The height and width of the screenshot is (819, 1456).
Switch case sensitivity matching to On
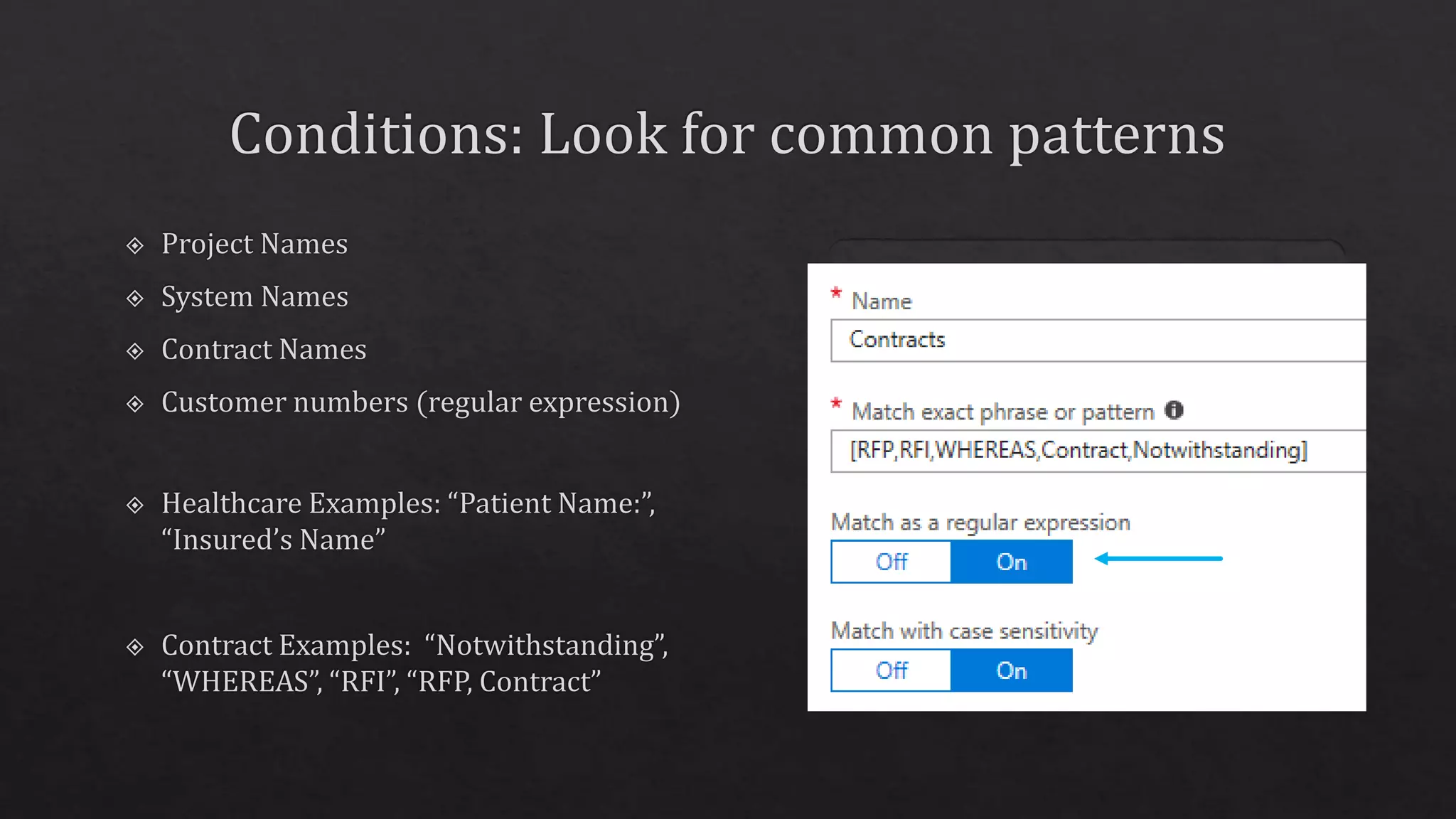tap(1011, 670)
